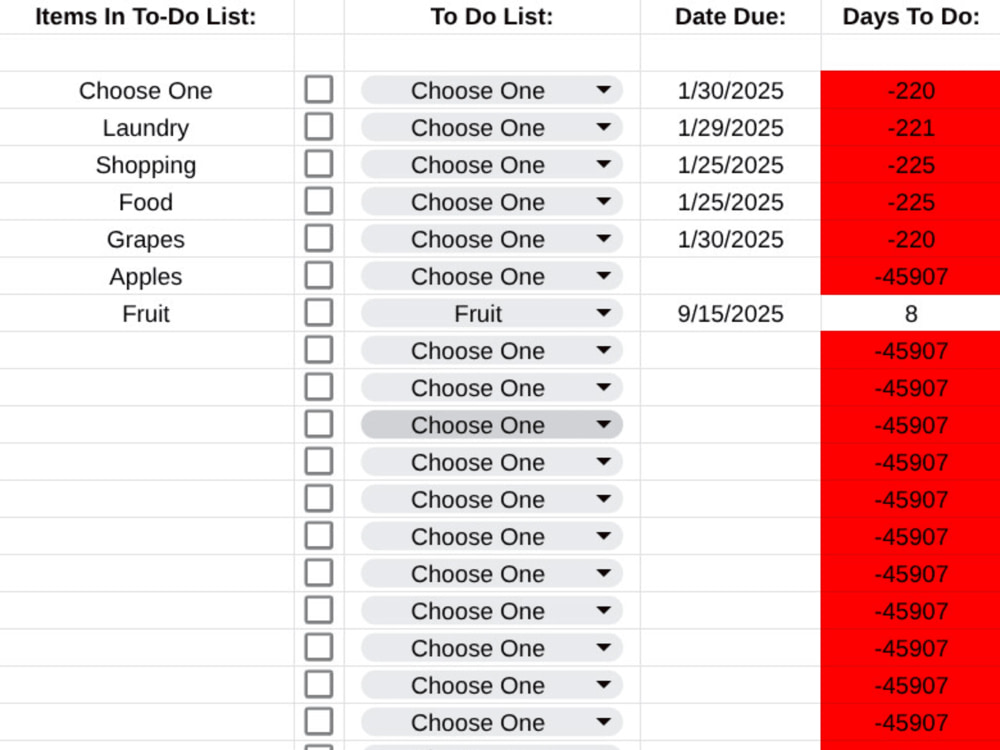
Task: Check the box in the Laundry row
Action: [x=319, y=127]
